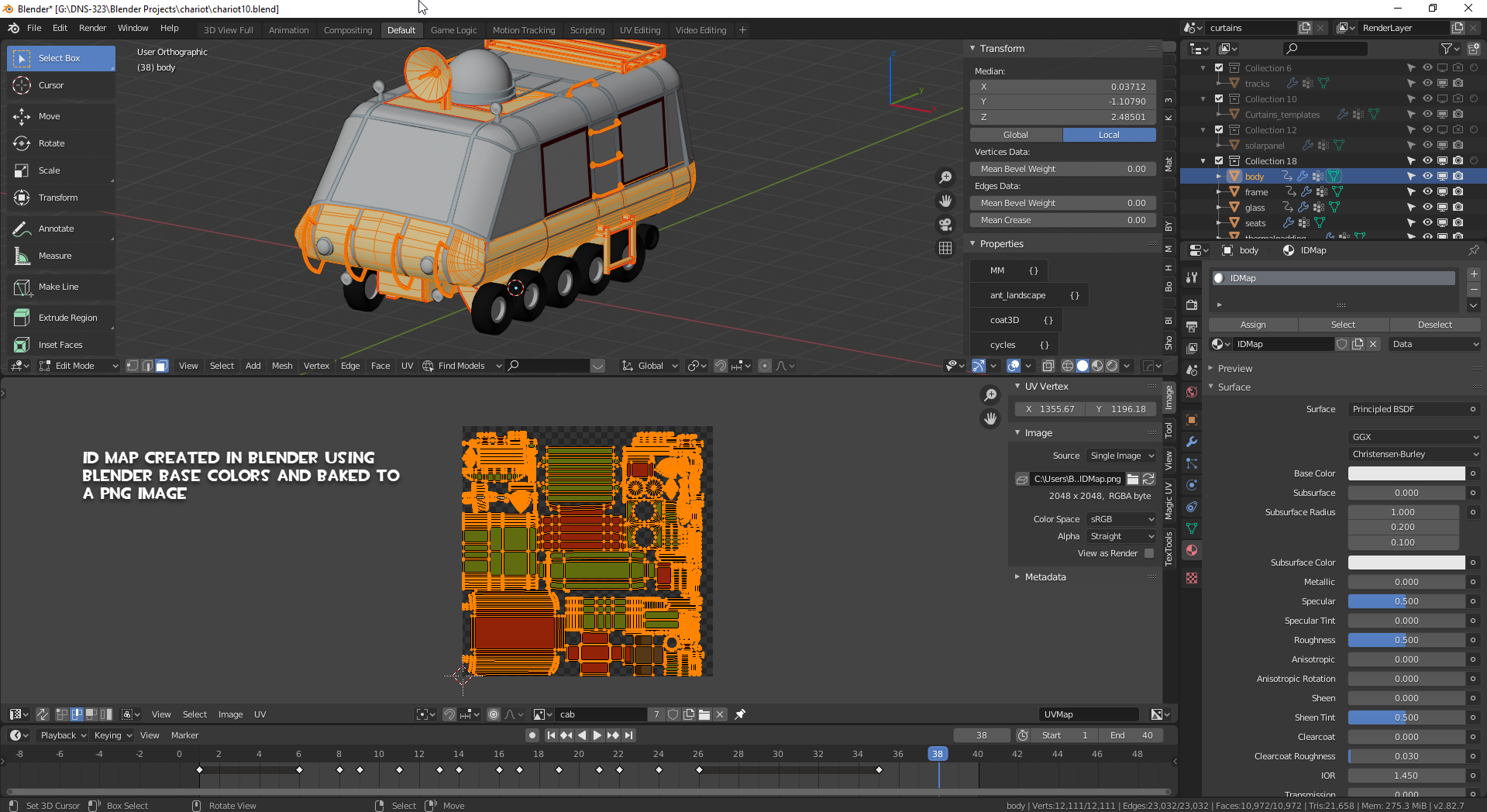
Task: Select the Annotate tool
Action: pos(56,229)
